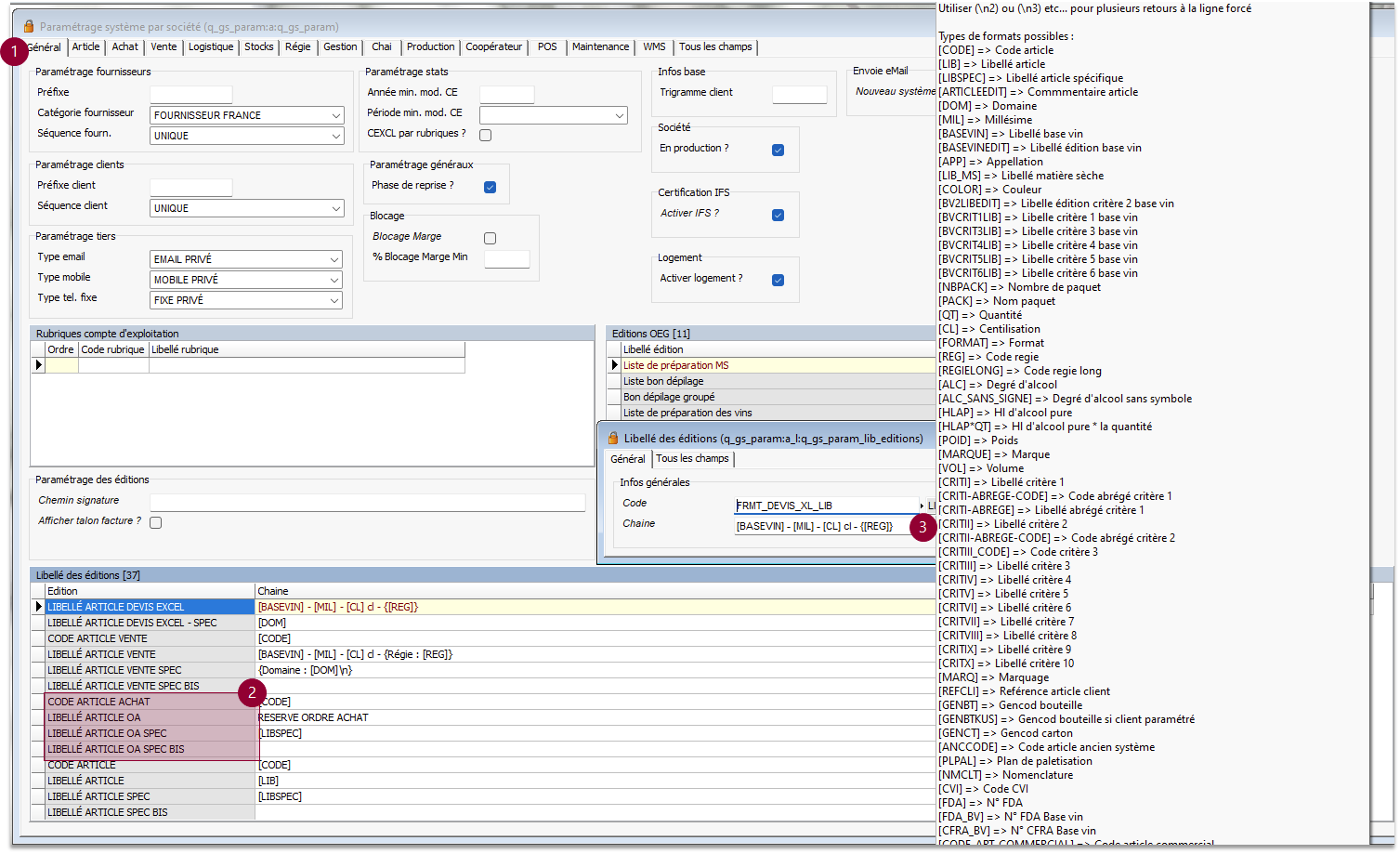Uncheck the Activer IFS checkbox
The height and width of the screenshot is (854, 1400).
[x=778, y=215]
